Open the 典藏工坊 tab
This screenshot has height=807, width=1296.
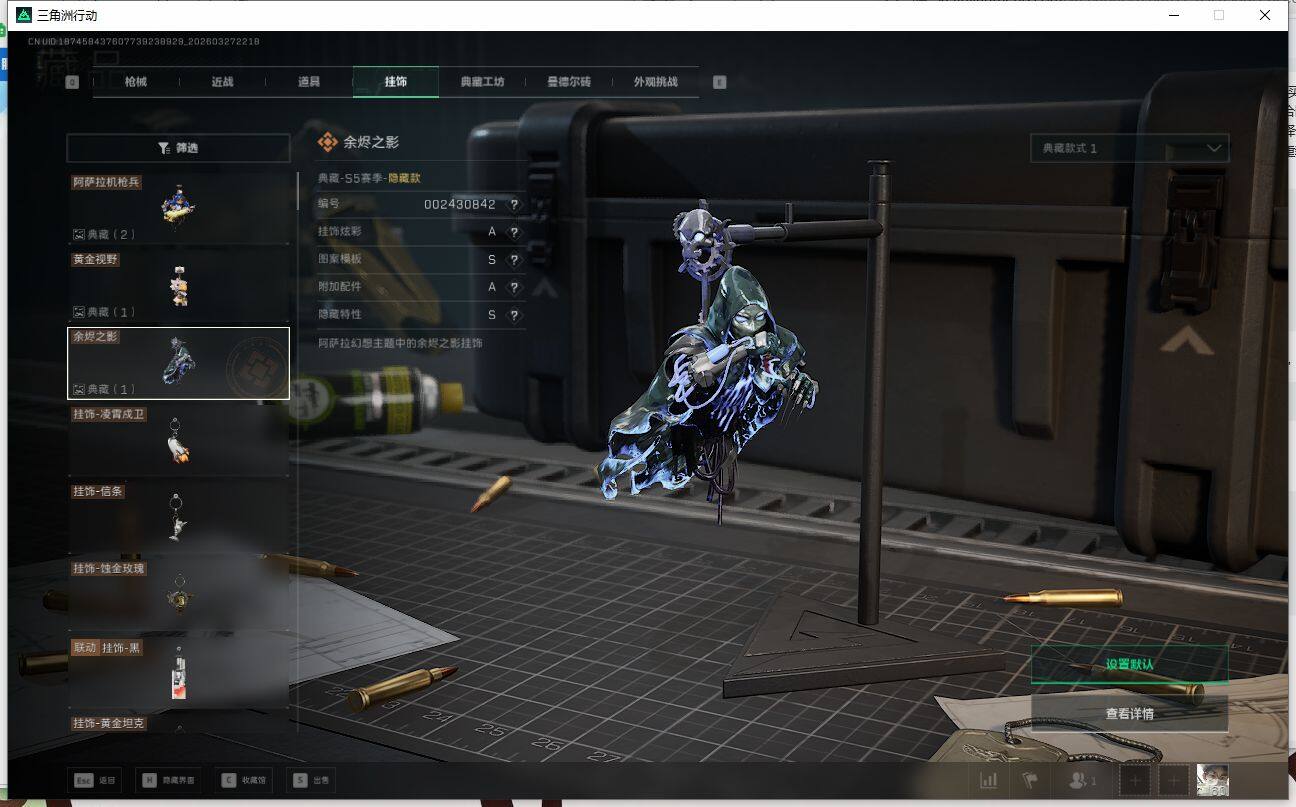click(x=482, y=82)
